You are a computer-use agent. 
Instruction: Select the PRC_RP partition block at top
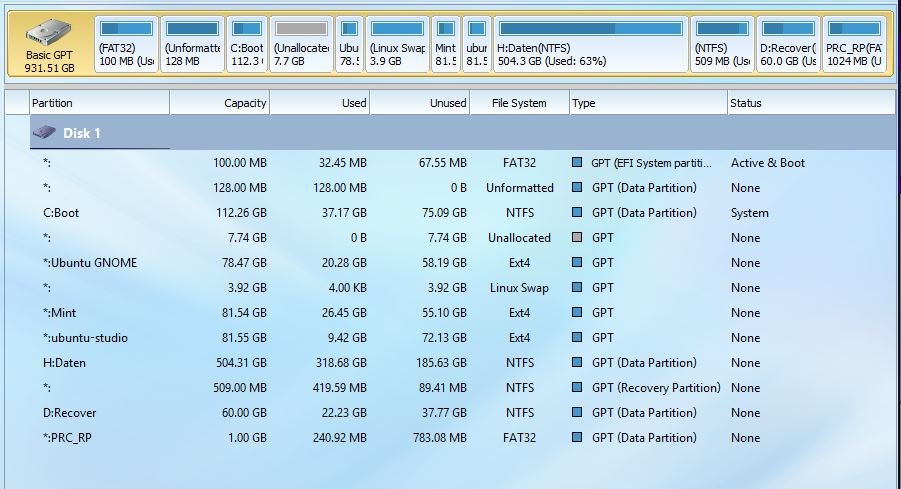854,45
